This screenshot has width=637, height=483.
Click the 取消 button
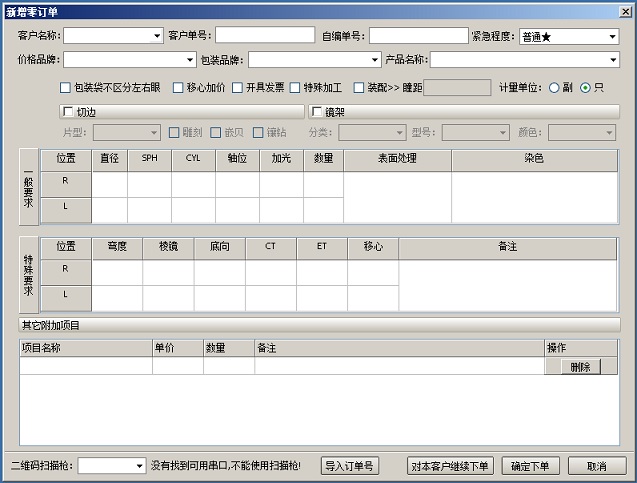click(597, 466)
